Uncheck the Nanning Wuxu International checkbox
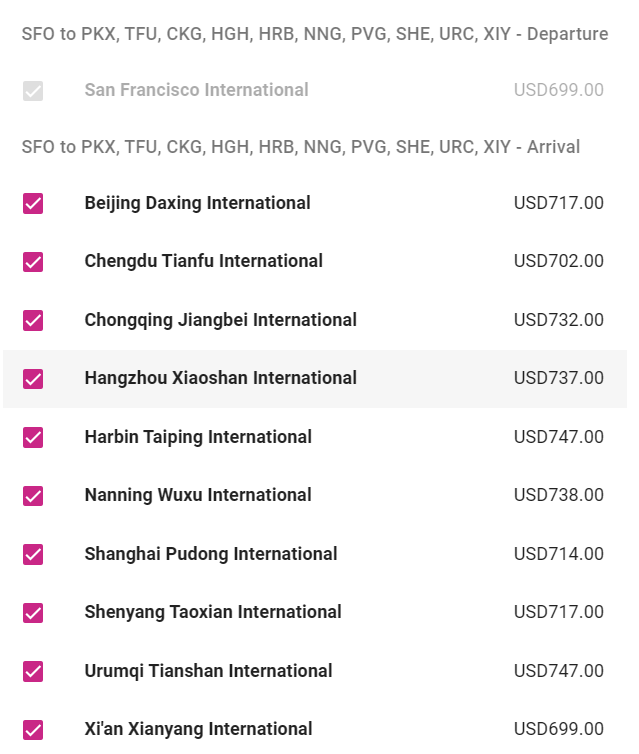639x754 pixels. [x=33, y=496]
